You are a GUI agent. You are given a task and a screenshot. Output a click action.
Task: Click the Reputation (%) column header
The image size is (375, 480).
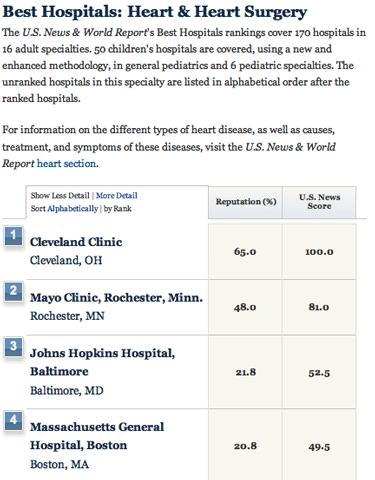click(246, 202)
